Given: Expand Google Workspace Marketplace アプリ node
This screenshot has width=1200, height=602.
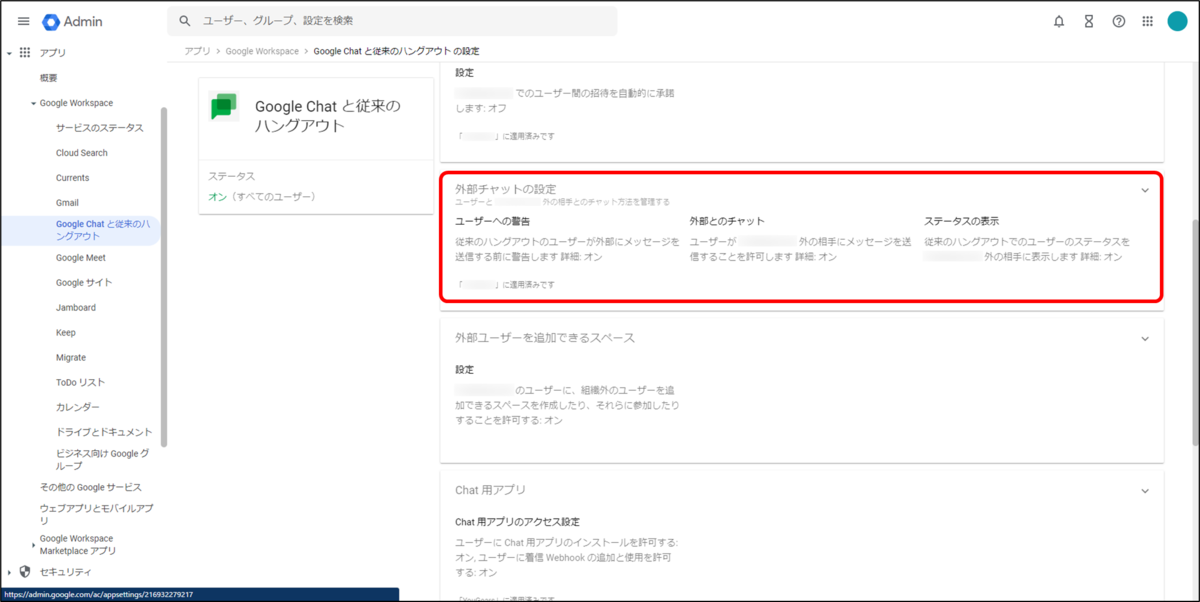Looking at the screenshot, I should [x=33, y=545].
